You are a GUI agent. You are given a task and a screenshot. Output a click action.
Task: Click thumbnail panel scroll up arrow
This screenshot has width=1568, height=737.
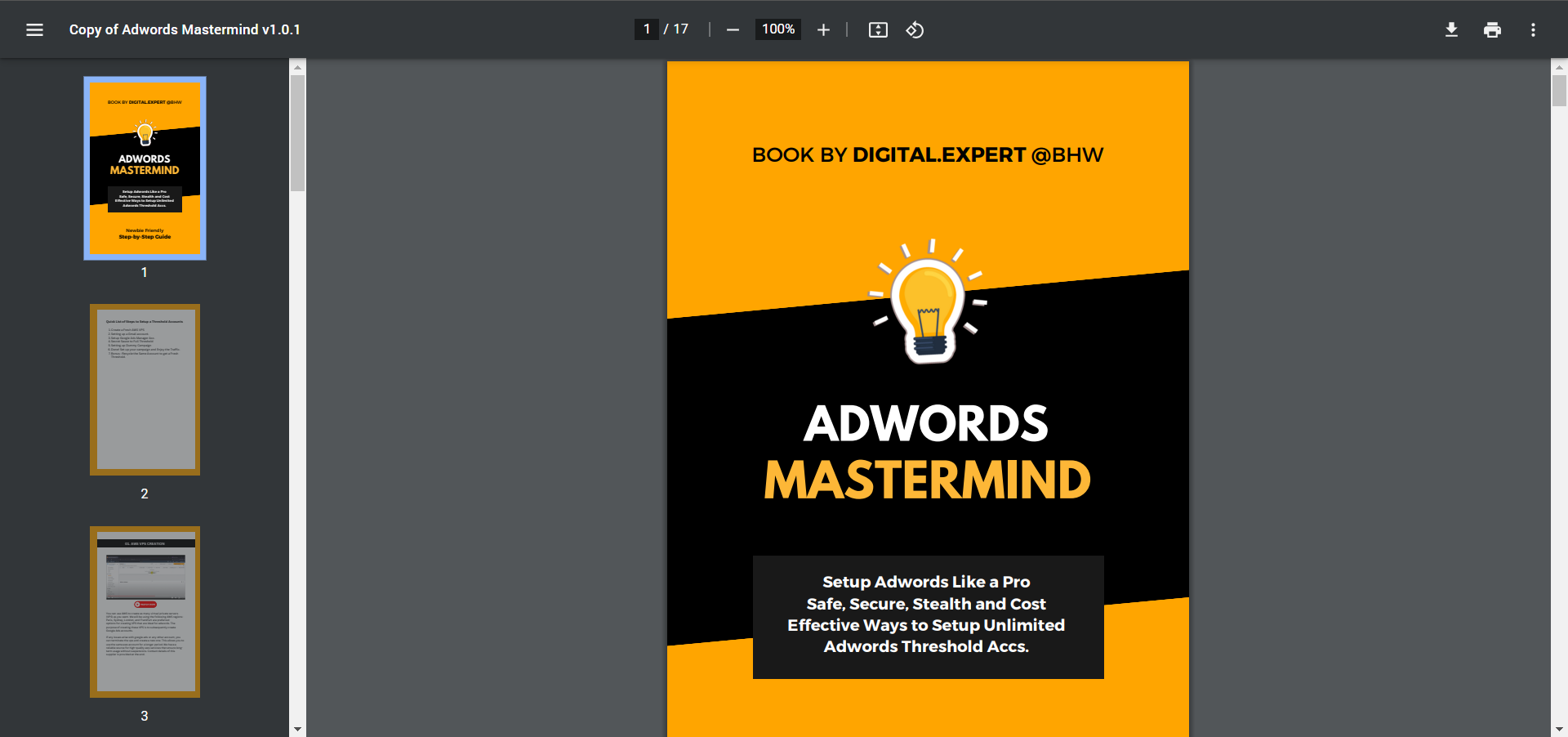coord(297,67)
